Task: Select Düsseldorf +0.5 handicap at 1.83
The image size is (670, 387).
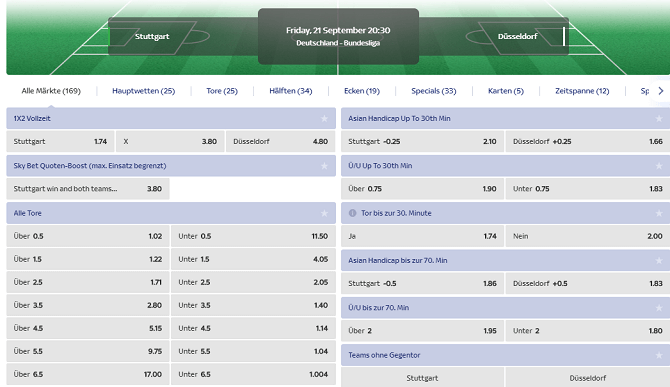Action: (588, 284)
